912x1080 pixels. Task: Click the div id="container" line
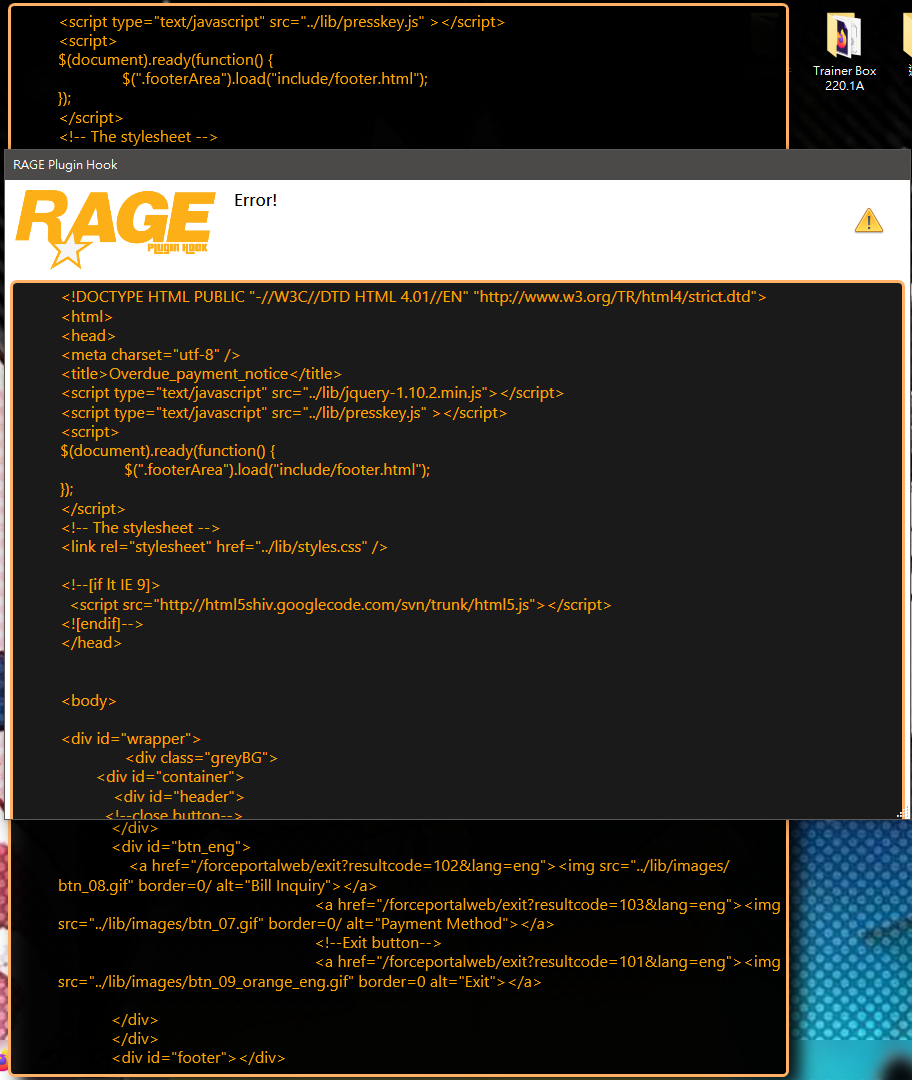coord(170,777)
